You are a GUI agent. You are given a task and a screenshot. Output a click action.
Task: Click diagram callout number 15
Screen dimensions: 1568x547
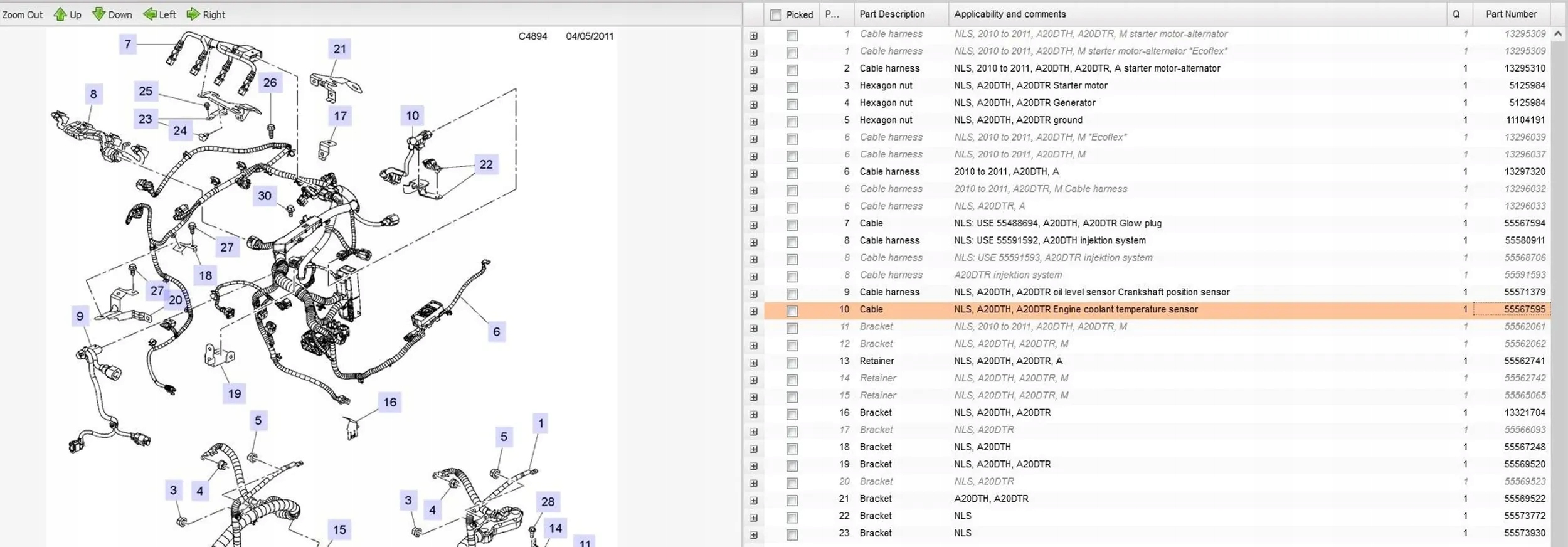tap(340, 530)
